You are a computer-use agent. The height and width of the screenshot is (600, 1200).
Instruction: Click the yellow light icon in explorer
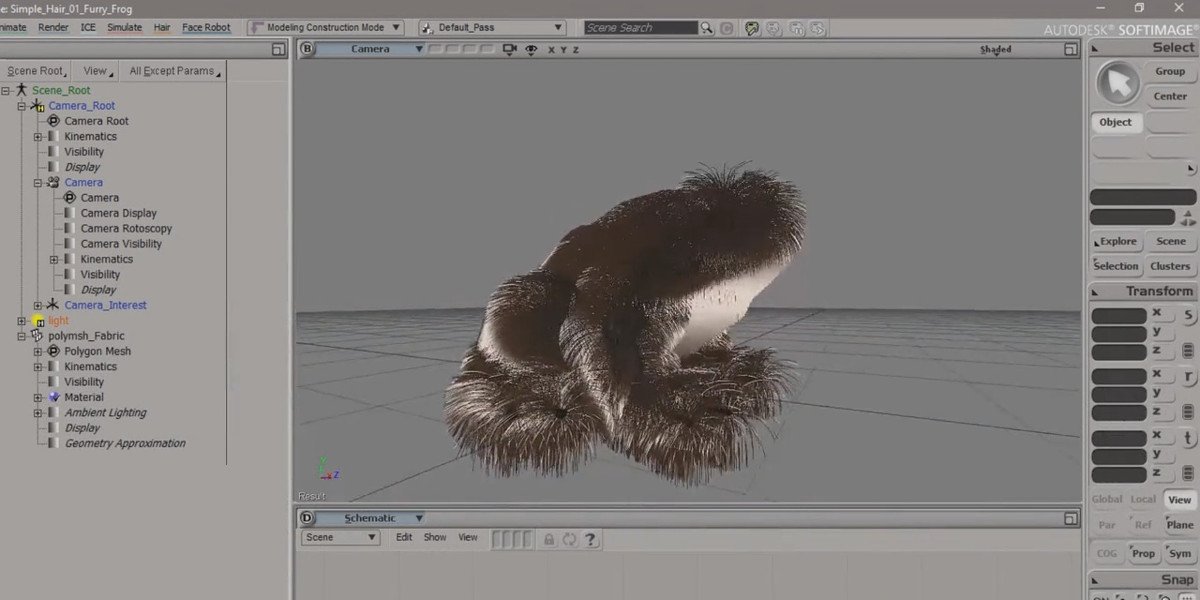coord(38,321)
